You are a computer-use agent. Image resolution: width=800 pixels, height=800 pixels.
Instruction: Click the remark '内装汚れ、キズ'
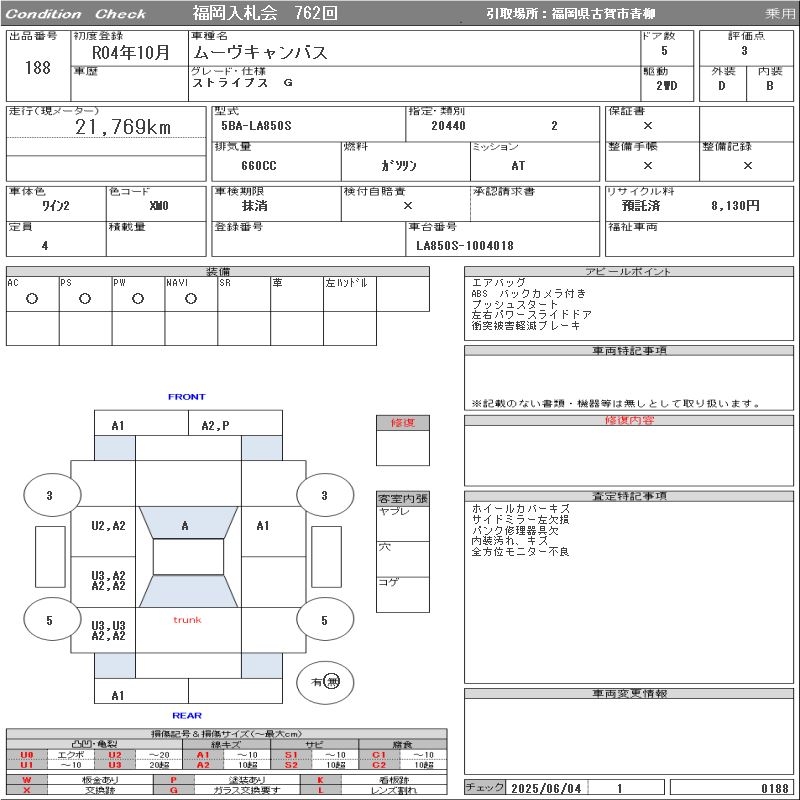[510, 541]
